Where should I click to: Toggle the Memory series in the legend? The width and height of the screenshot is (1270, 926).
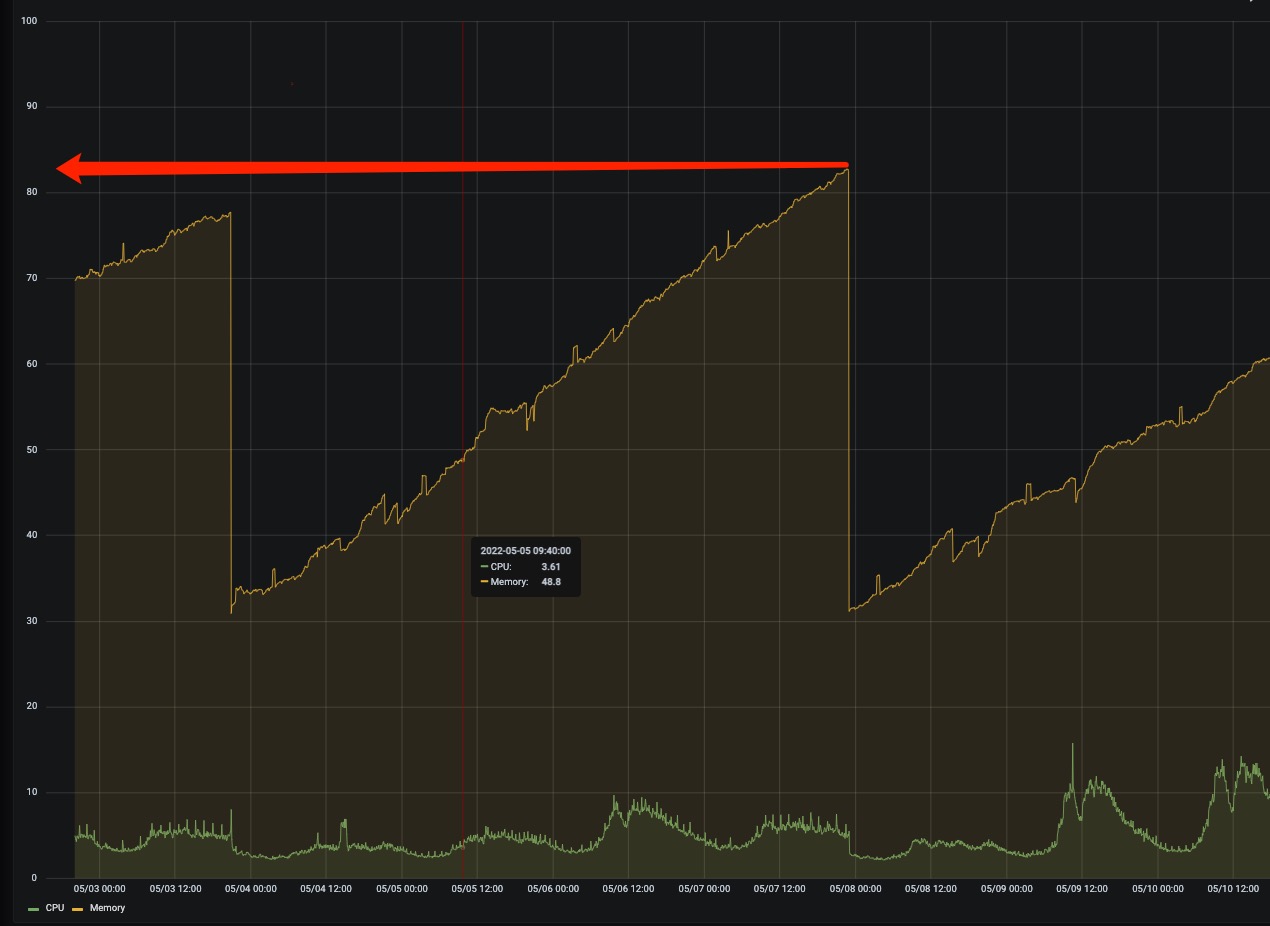(x=107, y=908)
